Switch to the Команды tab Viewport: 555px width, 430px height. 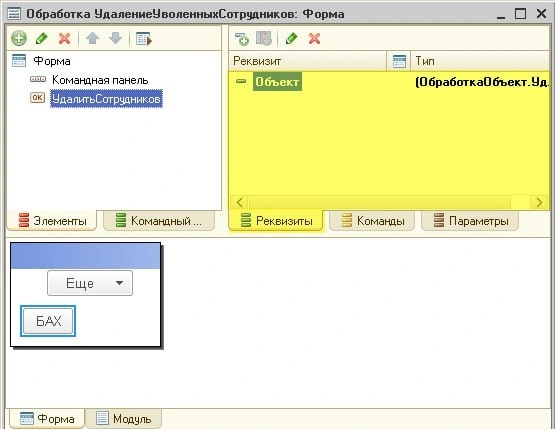click(372, 221)
